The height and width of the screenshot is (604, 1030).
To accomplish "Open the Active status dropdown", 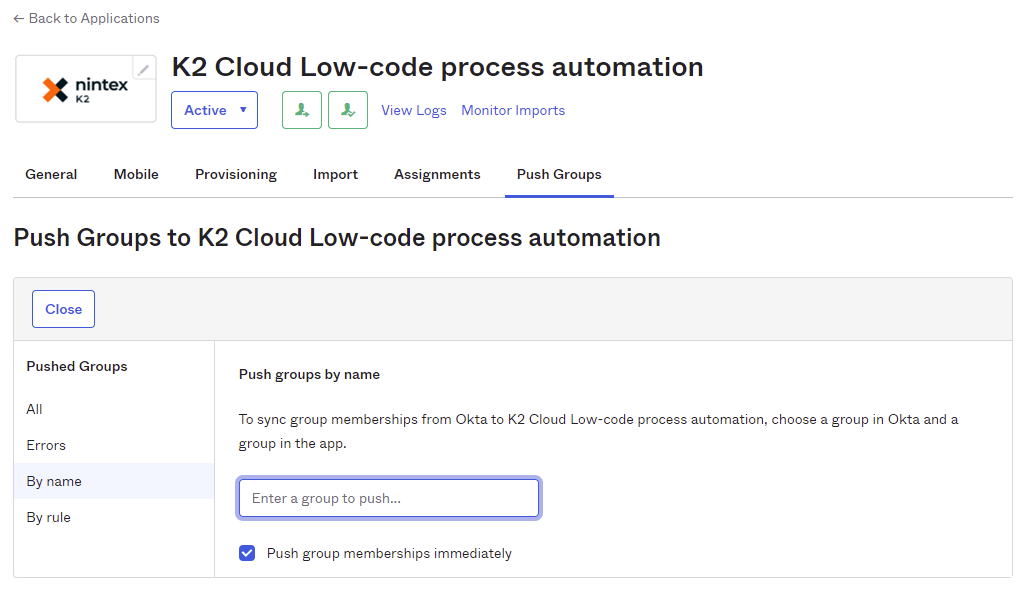I will tap(214, 110).
